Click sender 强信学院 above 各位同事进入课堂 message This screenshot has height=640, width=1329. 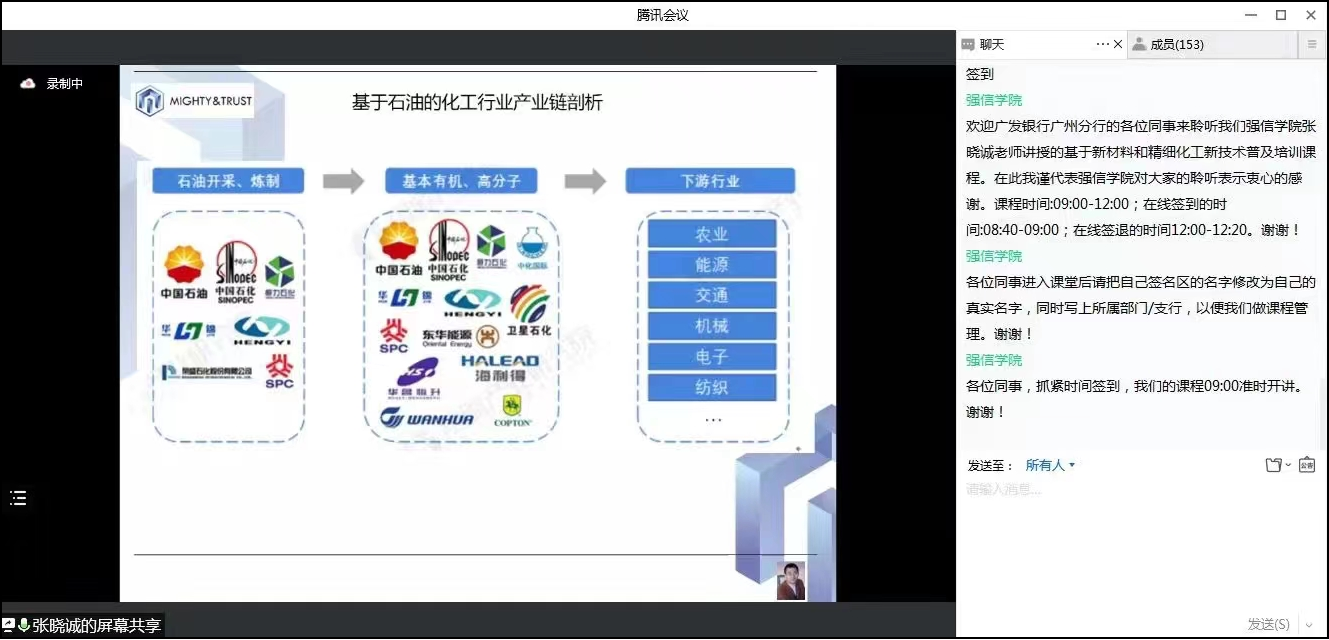994,256
